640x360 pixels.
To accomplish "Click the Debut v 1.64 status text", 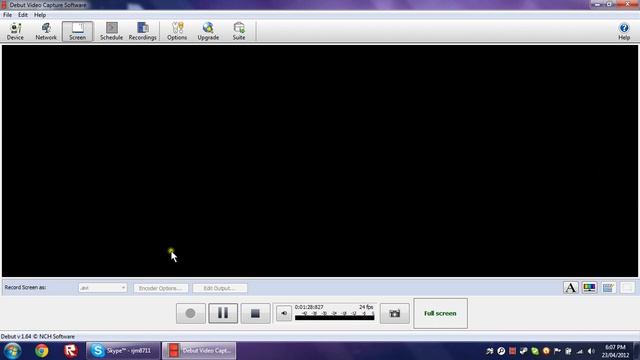I will point(38,337).
